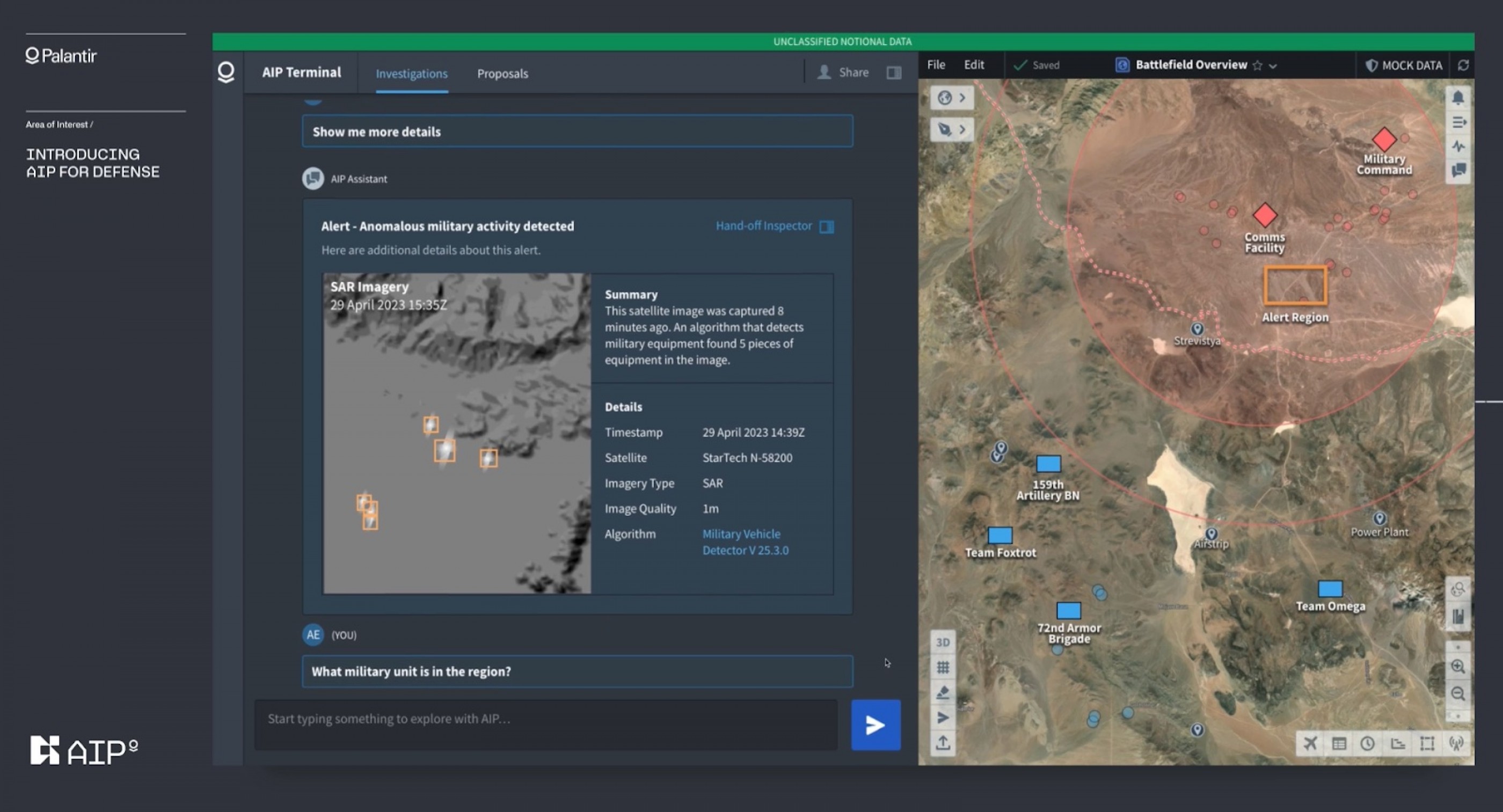Click the arrow send tool on map toolbar
This screenshot has width=1503, height=812.
(943, 718)
